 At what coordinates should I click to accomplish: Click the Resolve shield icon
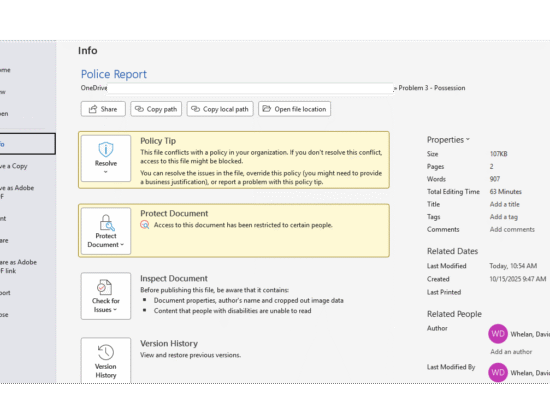pyautogui.click(x=106, y=149)
